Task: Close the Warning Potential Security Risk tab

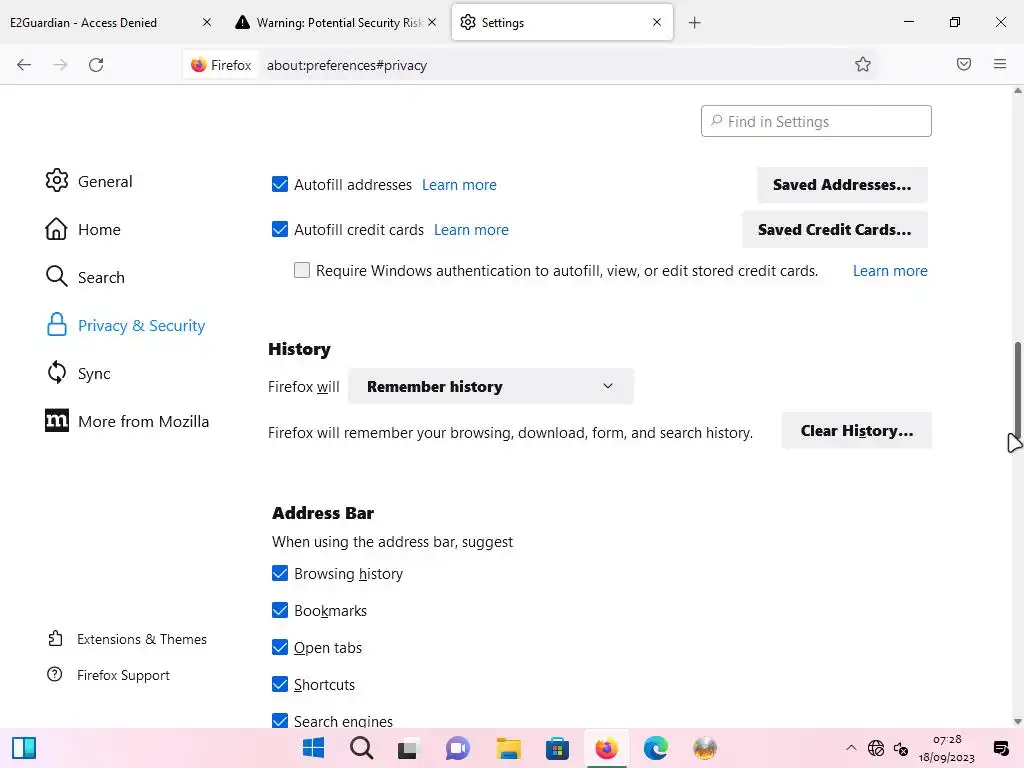Action: pyautogui.click(x=432, y=22)
